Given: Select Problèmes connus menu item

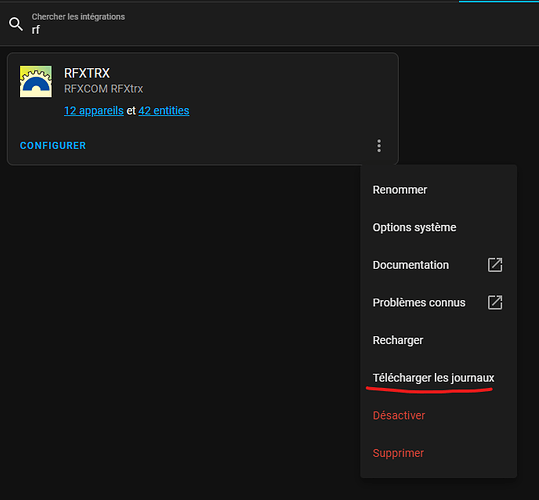Looking at the screenshot, I should [438, 302].
